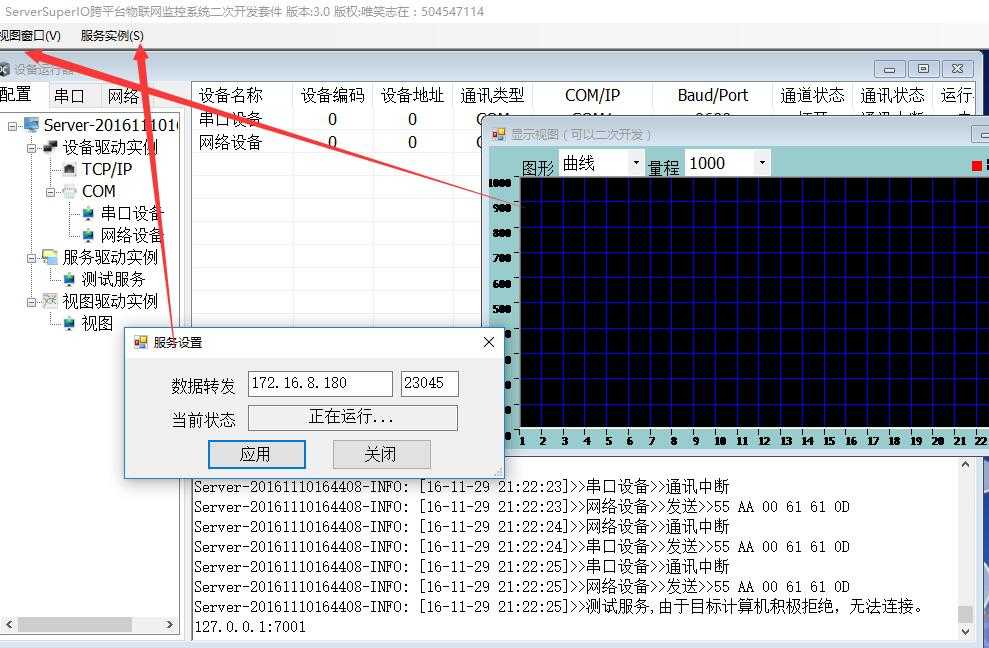Image resolution: width=989 pixels, height=648 pixels.
Task: Click the log scrollbar up arrow
Action: click(965, 465)
